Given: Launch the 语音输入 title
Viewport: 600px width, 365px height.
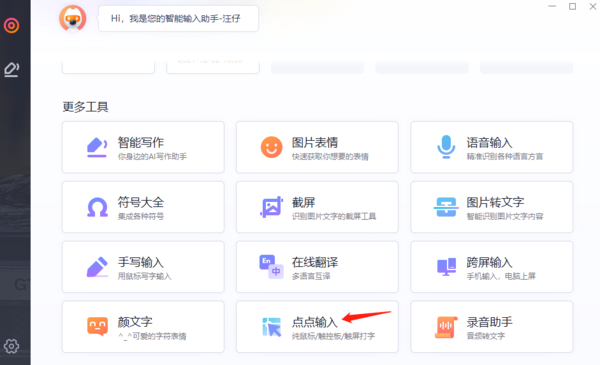Looking at the screenshot, I should point(489,142).
